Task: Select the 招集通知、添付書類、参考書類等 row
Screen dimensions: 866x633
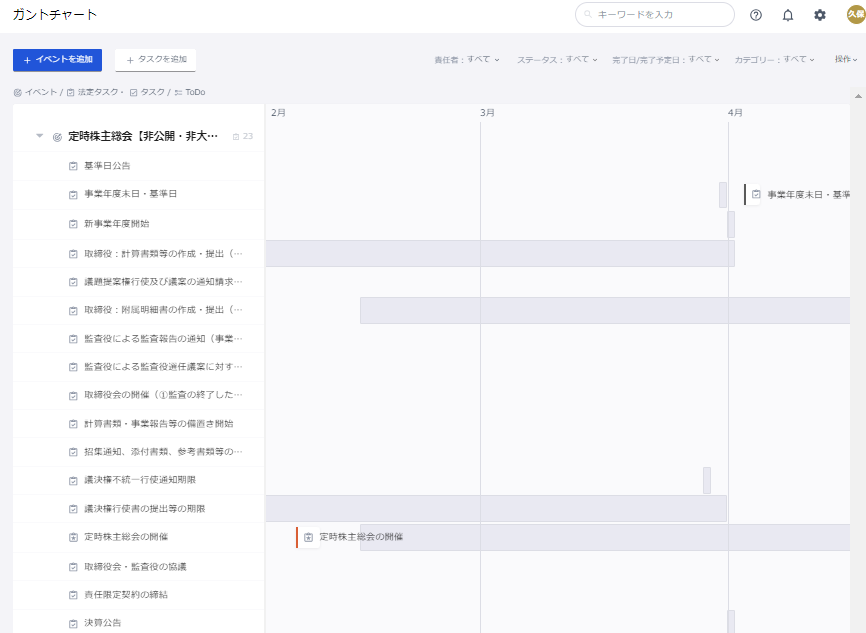Action: tap(139, 452)
